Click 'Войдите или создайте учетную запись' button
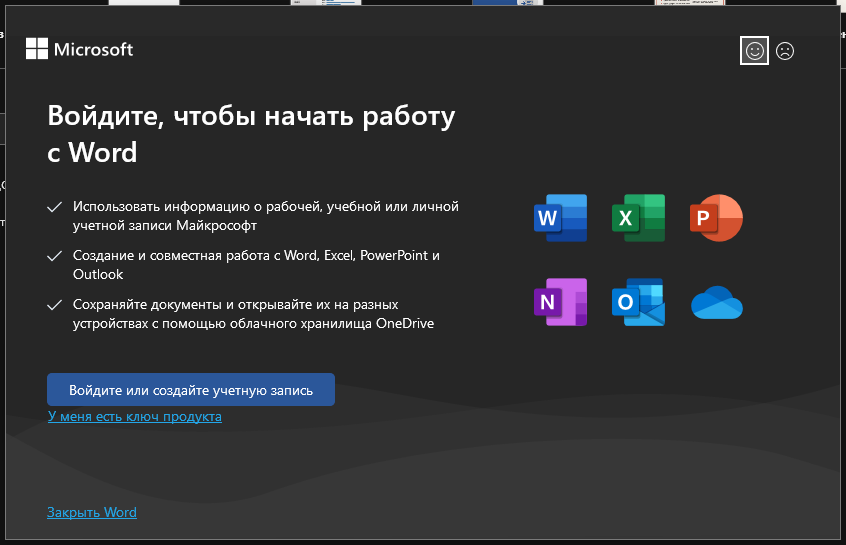846x545 pixels. [191, 390]
